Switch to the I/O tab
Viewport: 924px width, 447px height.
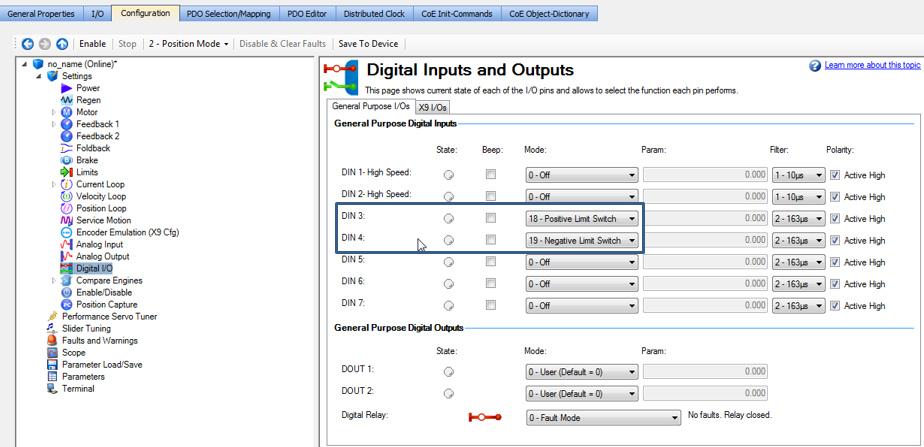click(x=97, y=14)
